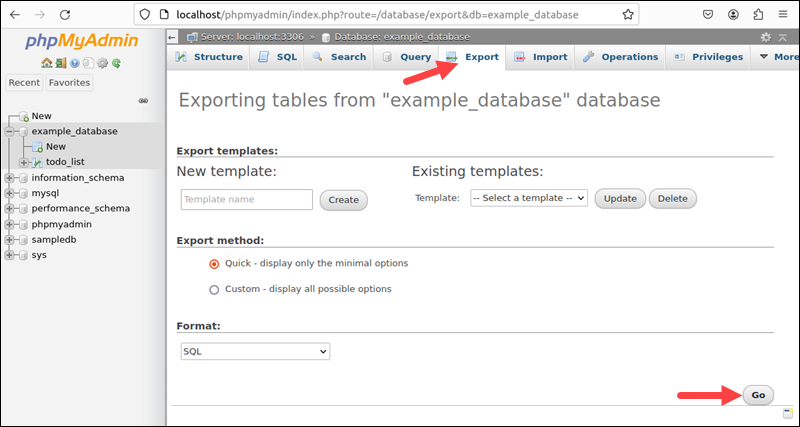
Task: Click the Template name input field
Action: 247,200
